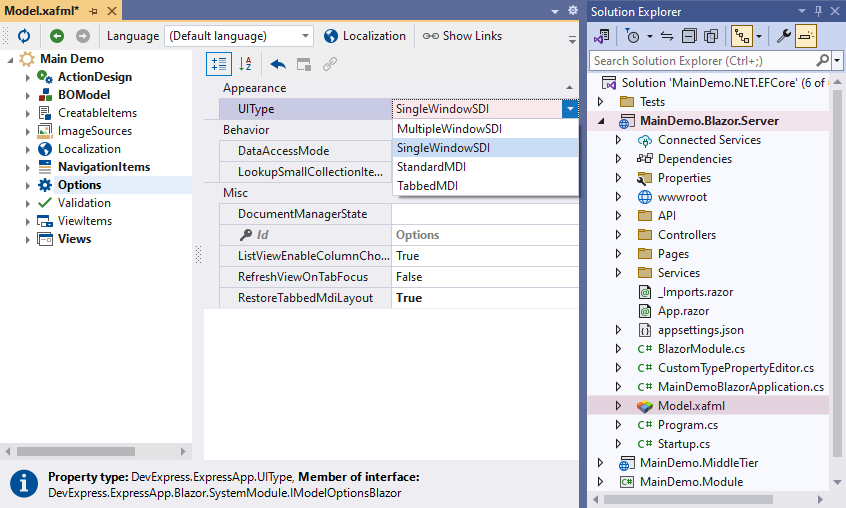
Task: Select the wwwroot folder
Action: pos(682,197)
